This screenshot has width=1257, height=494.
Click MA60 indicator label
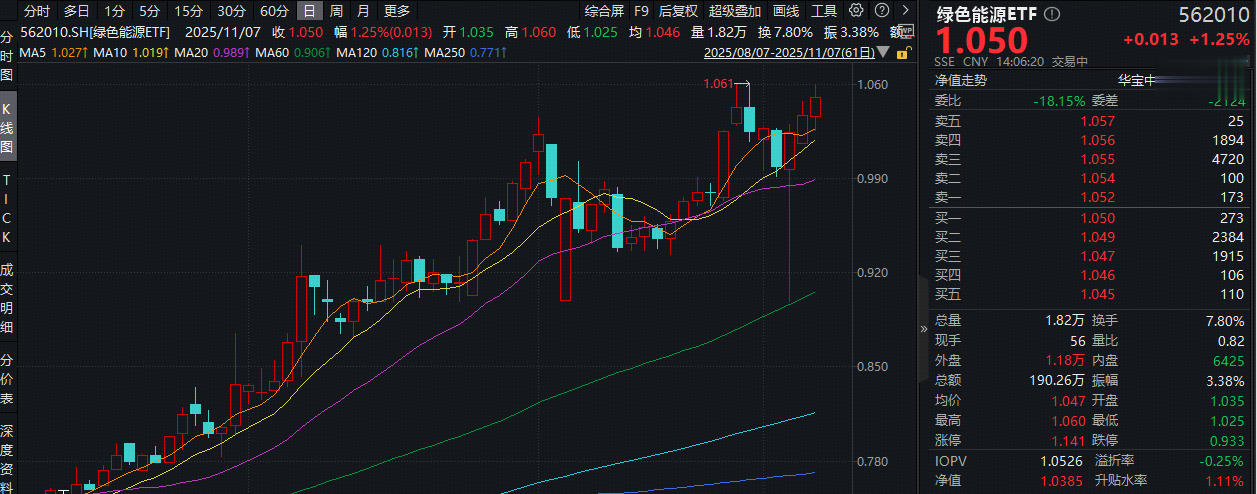[x=273, y=52]
